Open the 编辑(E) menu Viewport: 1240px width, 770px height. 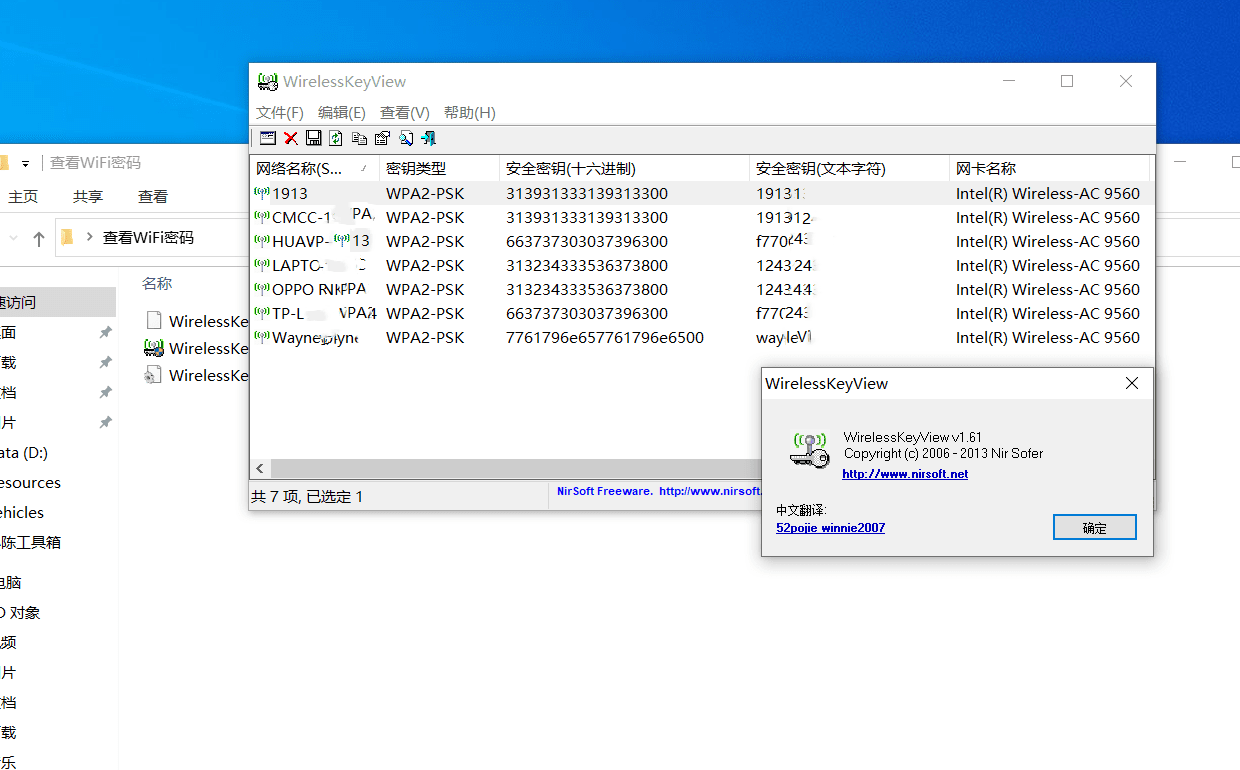click(x=342, y=113)
